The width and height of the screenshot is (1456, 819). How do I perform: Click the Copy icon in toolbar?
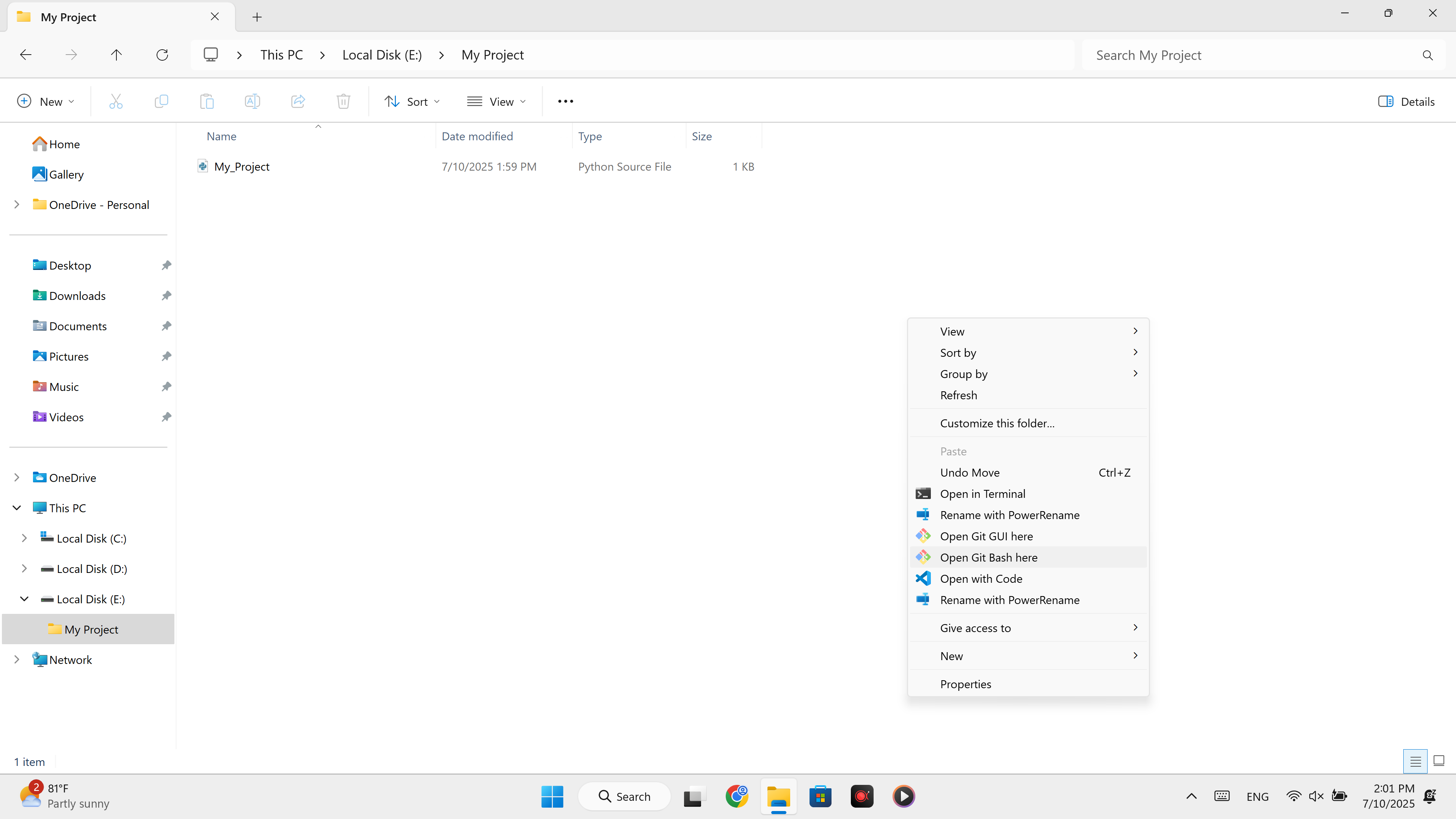tap(161, 102)
